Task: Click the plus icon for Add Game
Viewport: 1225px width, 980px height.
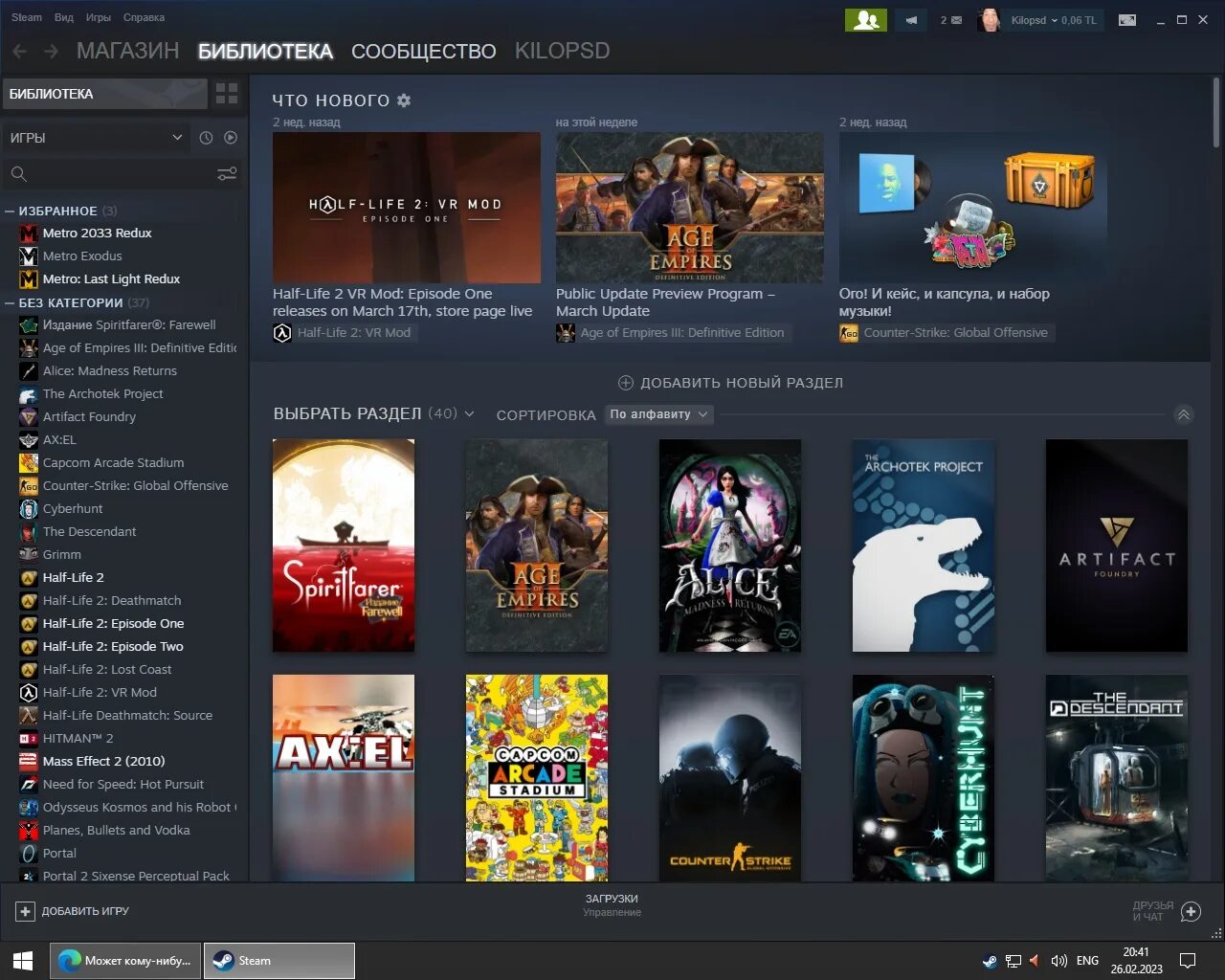Action: pos(26,911)
